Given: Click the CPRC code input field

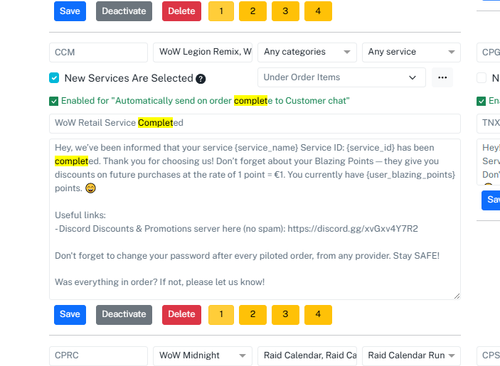Looking at the screenshot, I should 98,356.
